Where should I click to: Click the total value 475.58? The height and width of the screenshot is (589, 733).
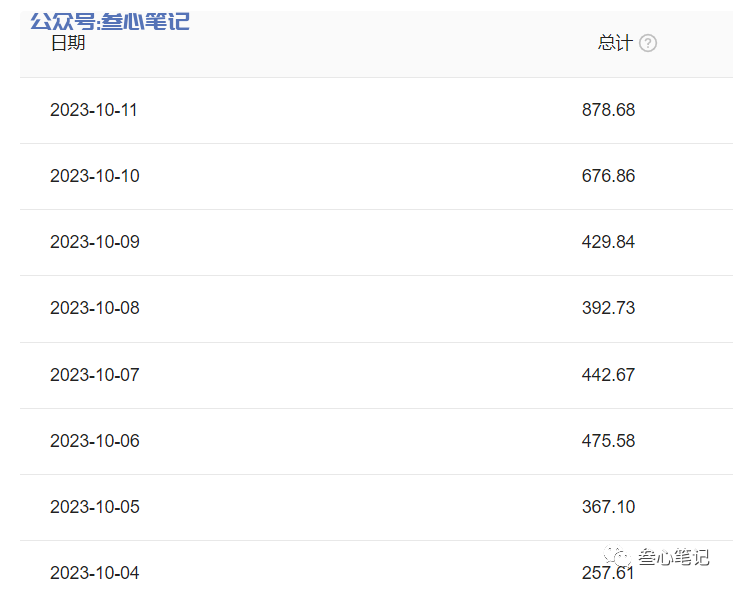coord(608,441)
